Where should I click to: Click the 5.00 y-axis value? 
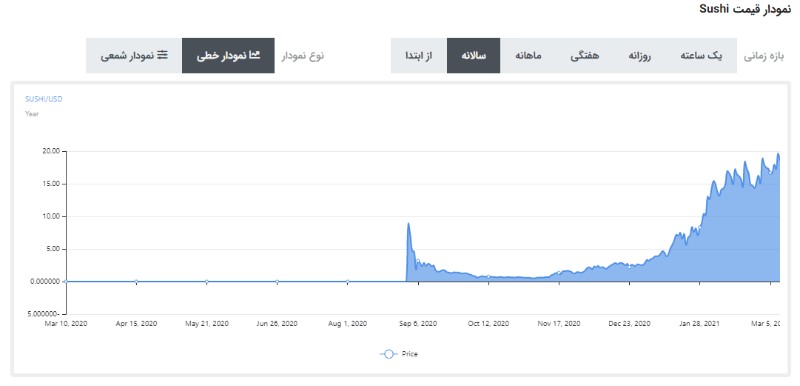coord(53,249)
